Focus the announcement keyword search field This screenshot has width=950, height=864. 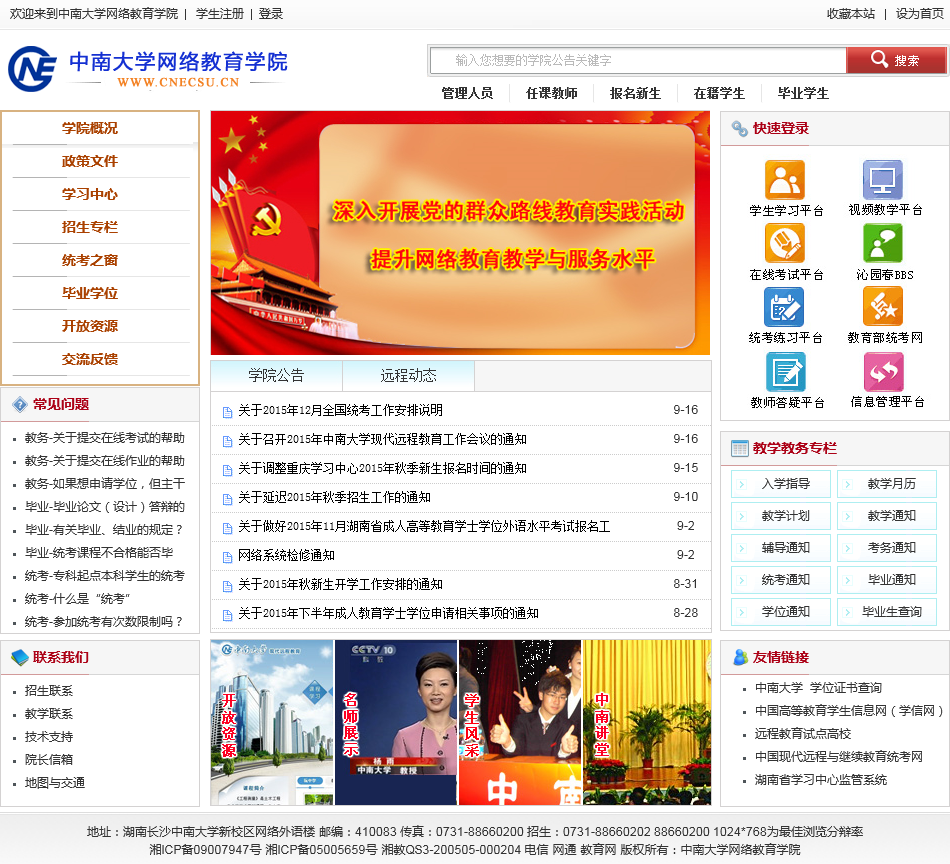coord(638,60)
